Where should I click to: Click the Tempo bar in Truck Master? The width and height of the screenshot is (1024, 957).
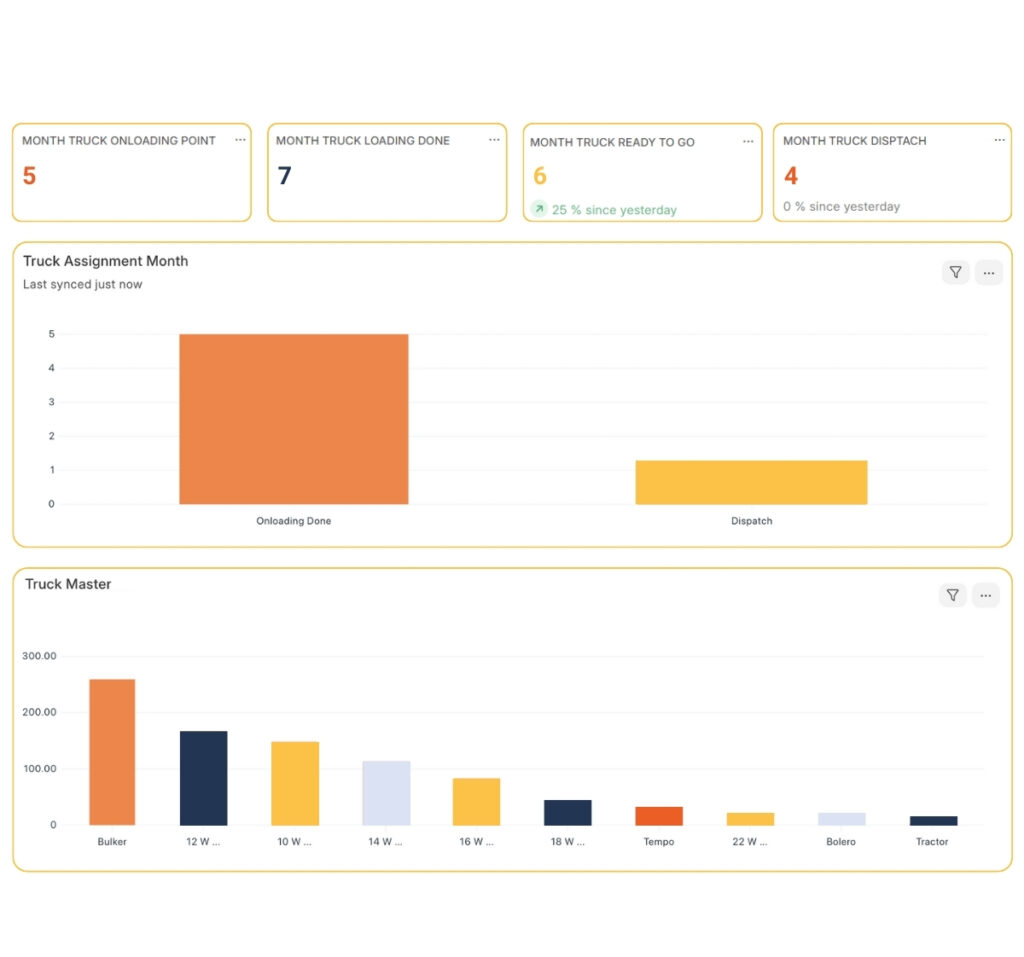click(x=658, y=814)
